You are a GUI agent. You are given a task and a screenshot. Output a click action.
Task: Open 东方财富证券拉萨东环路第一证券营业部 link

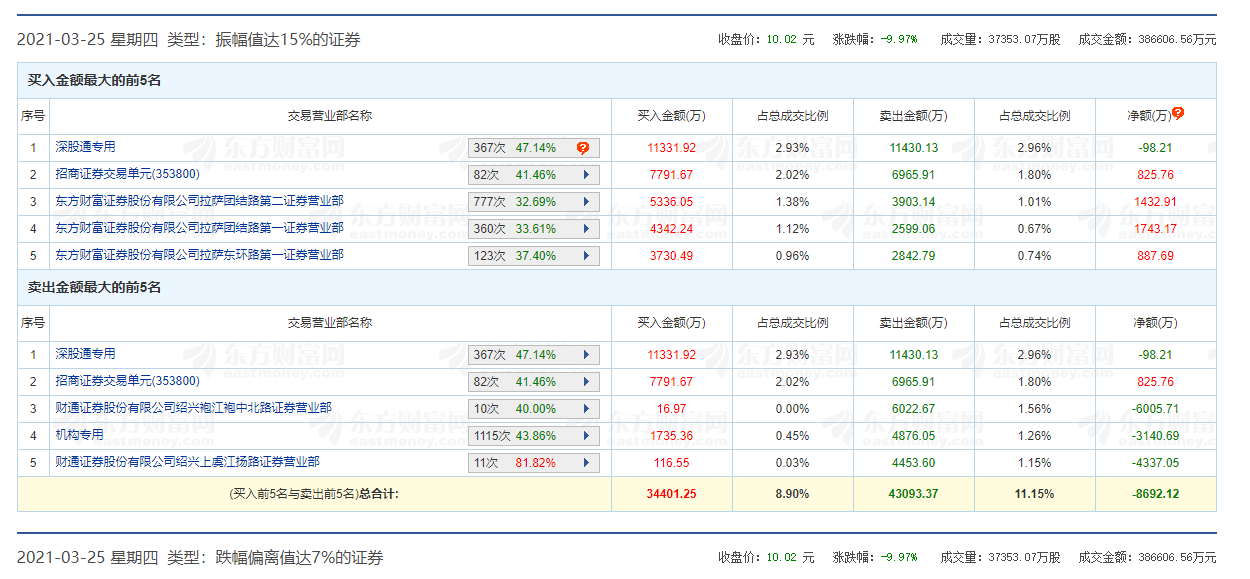[x=199, y=255]
